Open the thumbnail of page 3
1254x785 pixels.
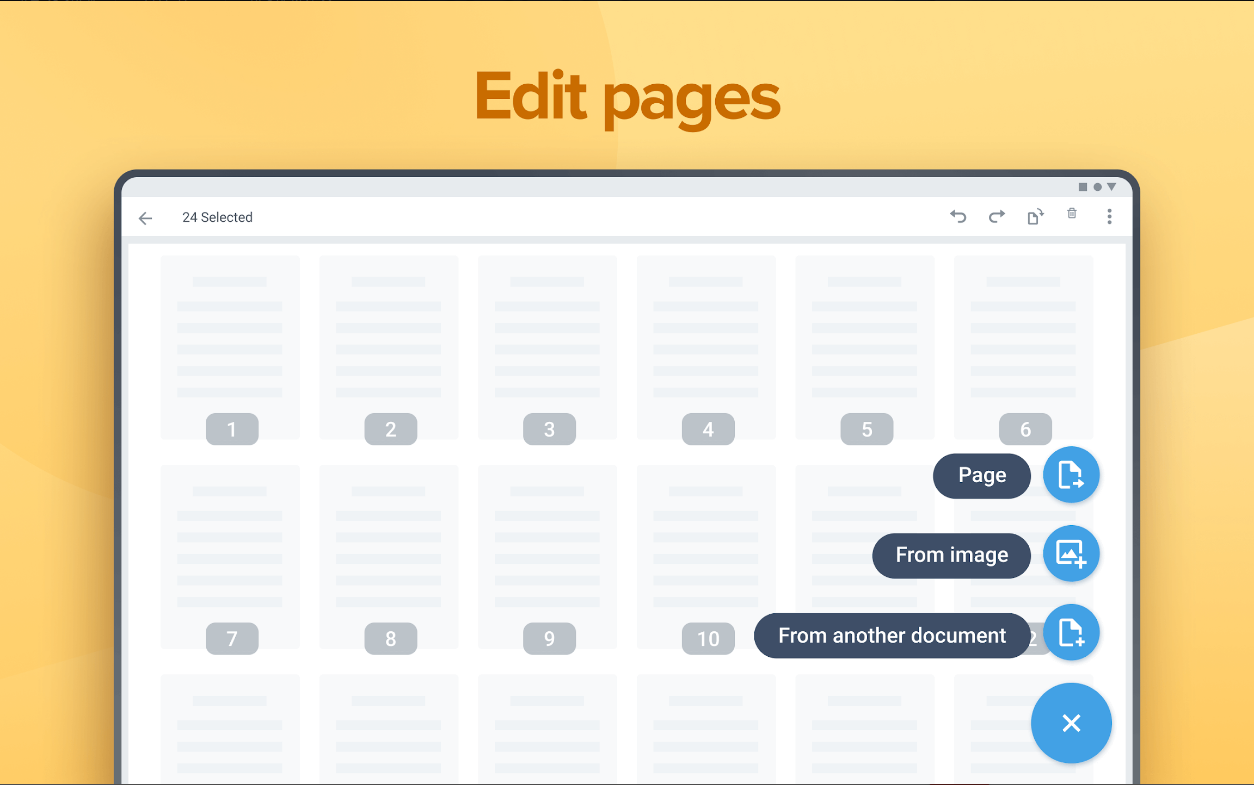pos(547,347)
